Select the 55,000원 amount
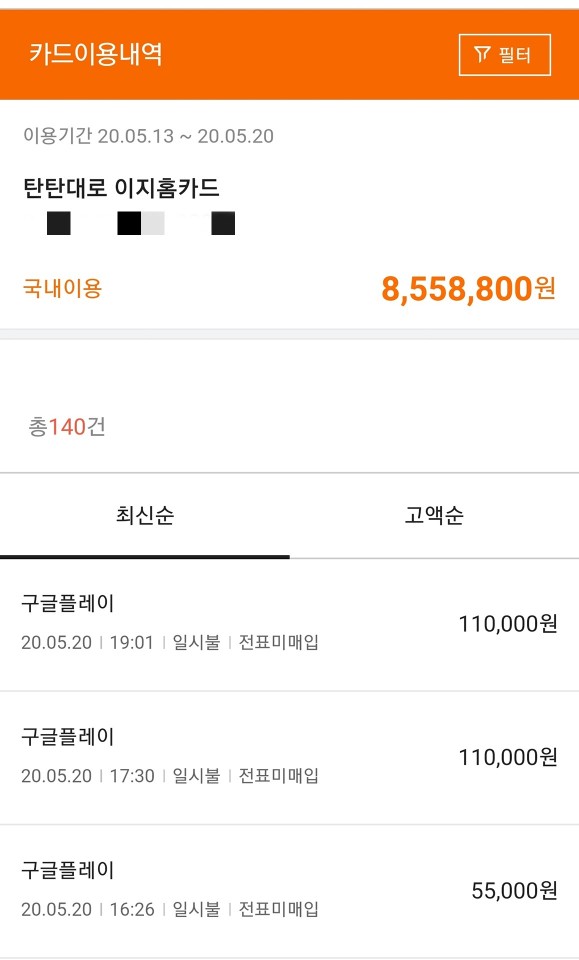Image resolution: width=579 pixels, height=960 pixels. (514, 891)
